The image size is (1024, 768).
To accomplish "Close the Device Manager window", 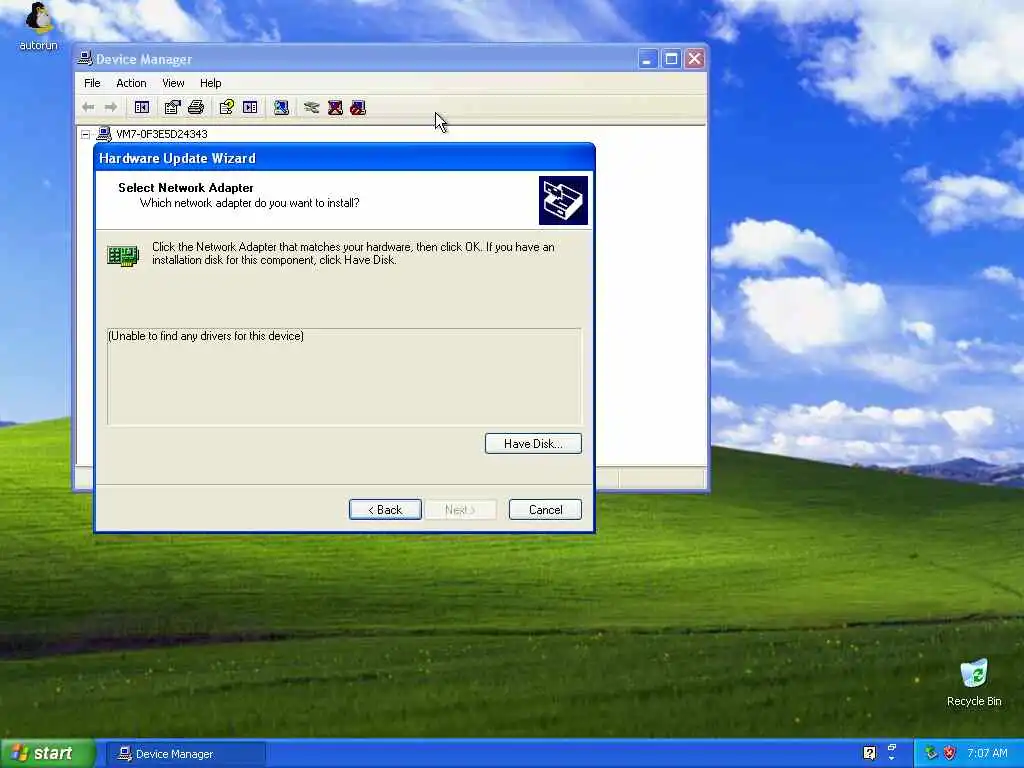I will point(694,59).
